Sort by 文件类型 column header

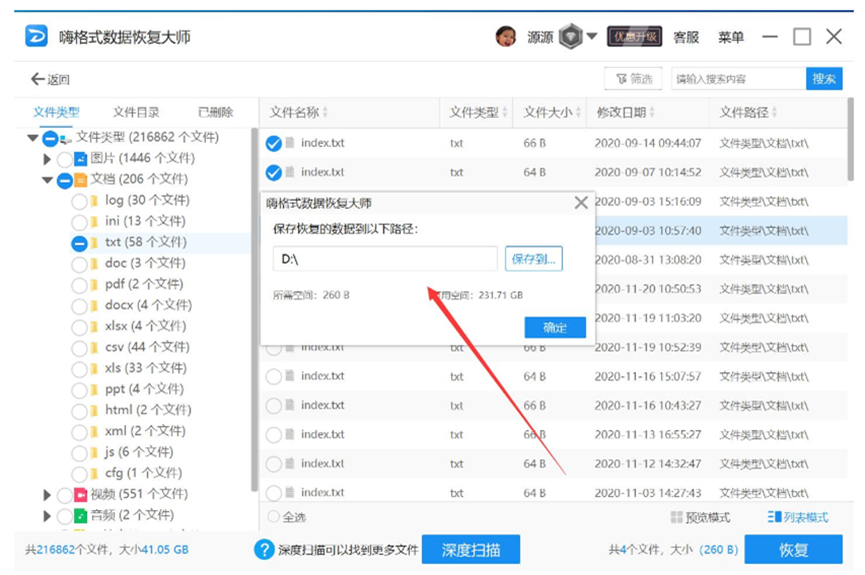click(478, 113)
